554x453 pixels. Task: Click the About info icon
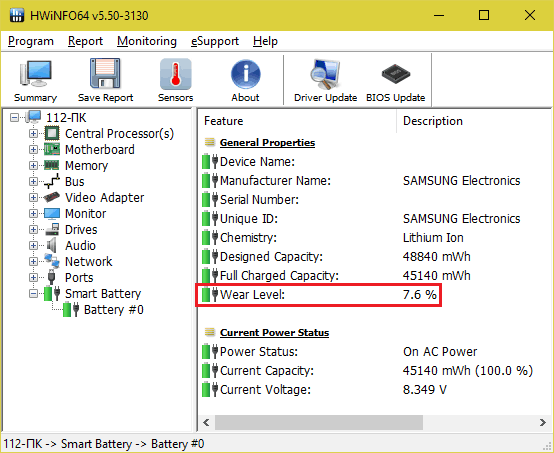(x=246, y=74)
